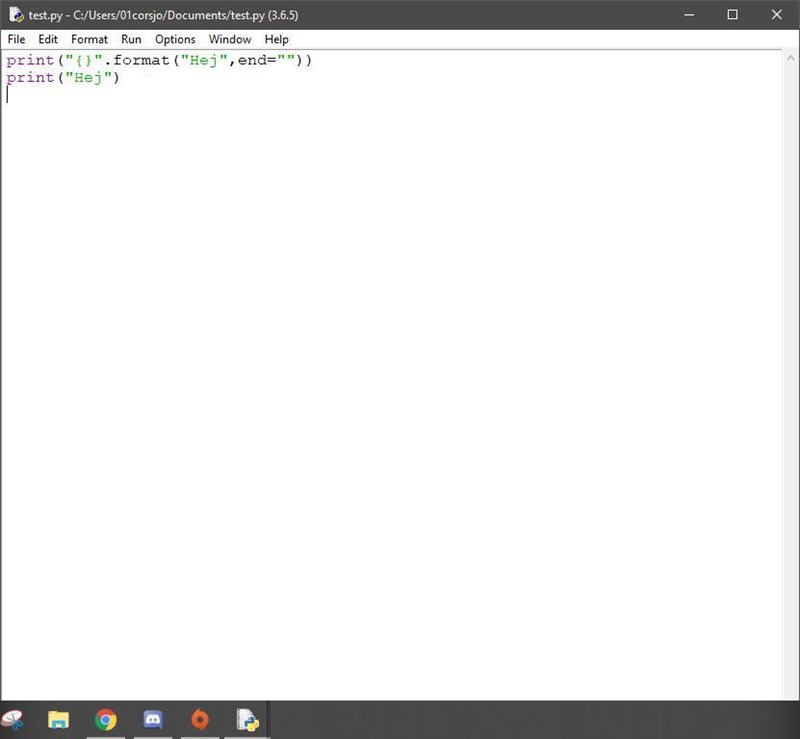This screenshot has width=800, height=739.
Task: Open the Run menu
Action: coord(131,39)
